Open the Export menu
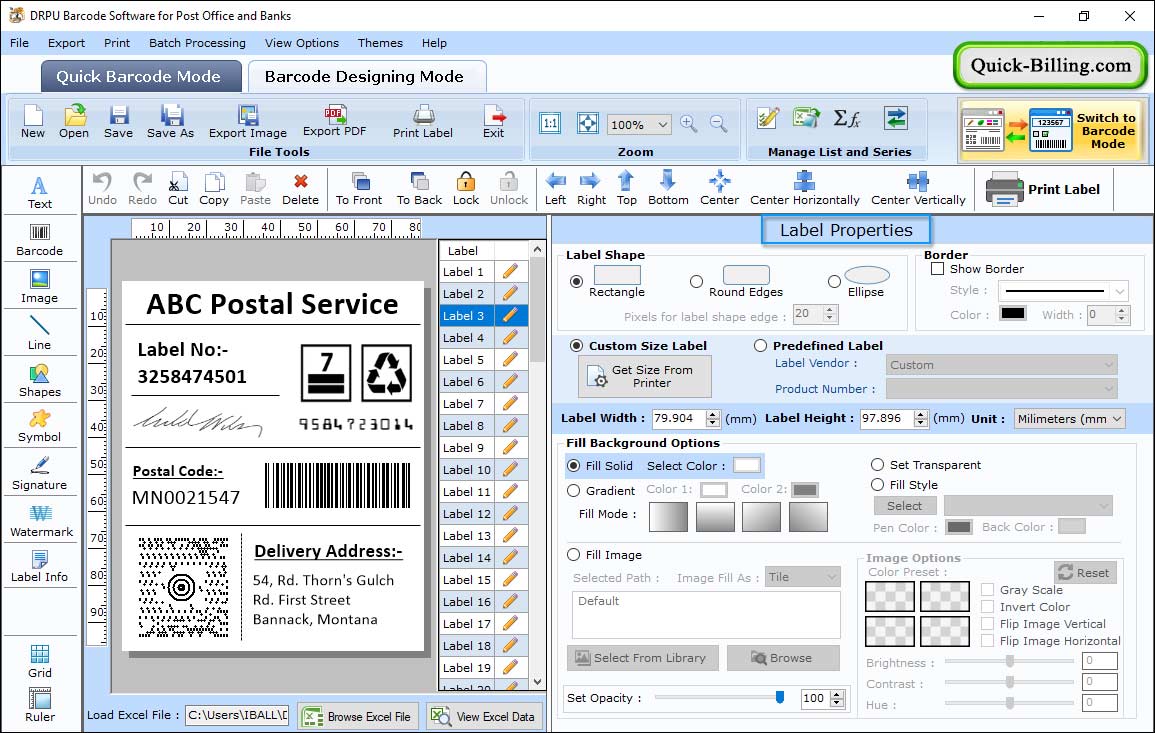 66,43
